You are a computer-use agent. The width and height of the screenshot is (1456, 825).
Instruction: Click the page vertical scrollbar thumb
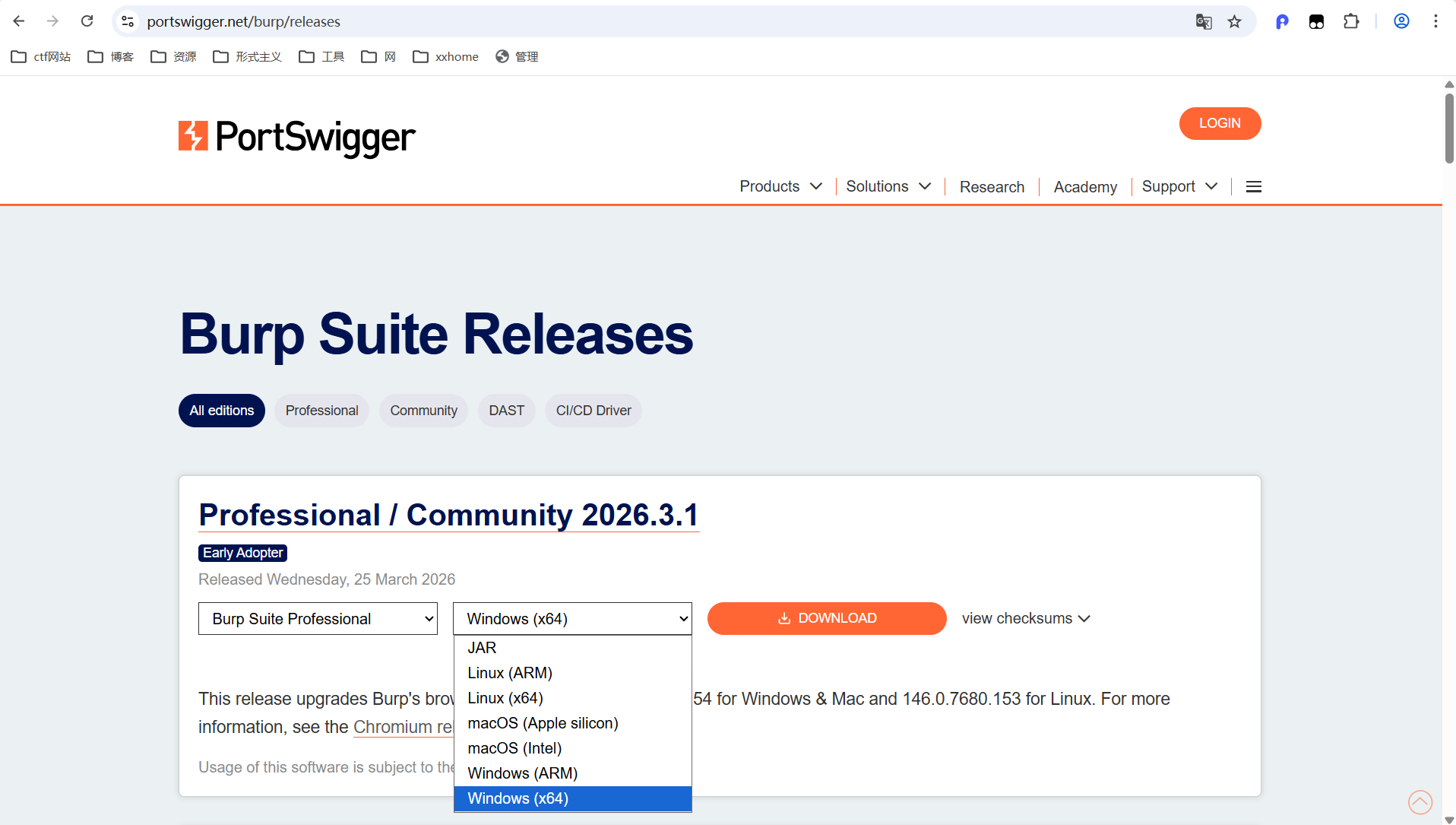(x=1449, y=128)
